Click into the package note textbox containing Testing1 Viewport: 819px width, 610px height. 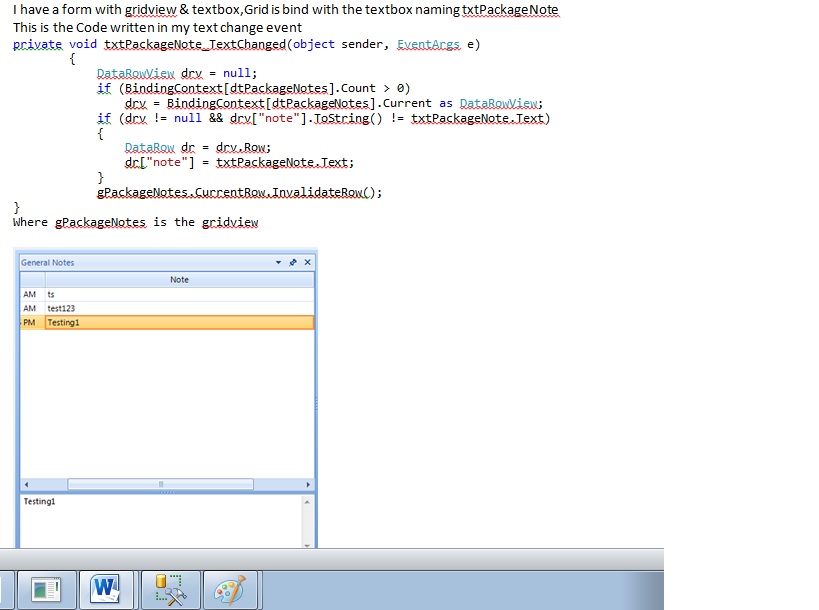click(x=161, y=520)
